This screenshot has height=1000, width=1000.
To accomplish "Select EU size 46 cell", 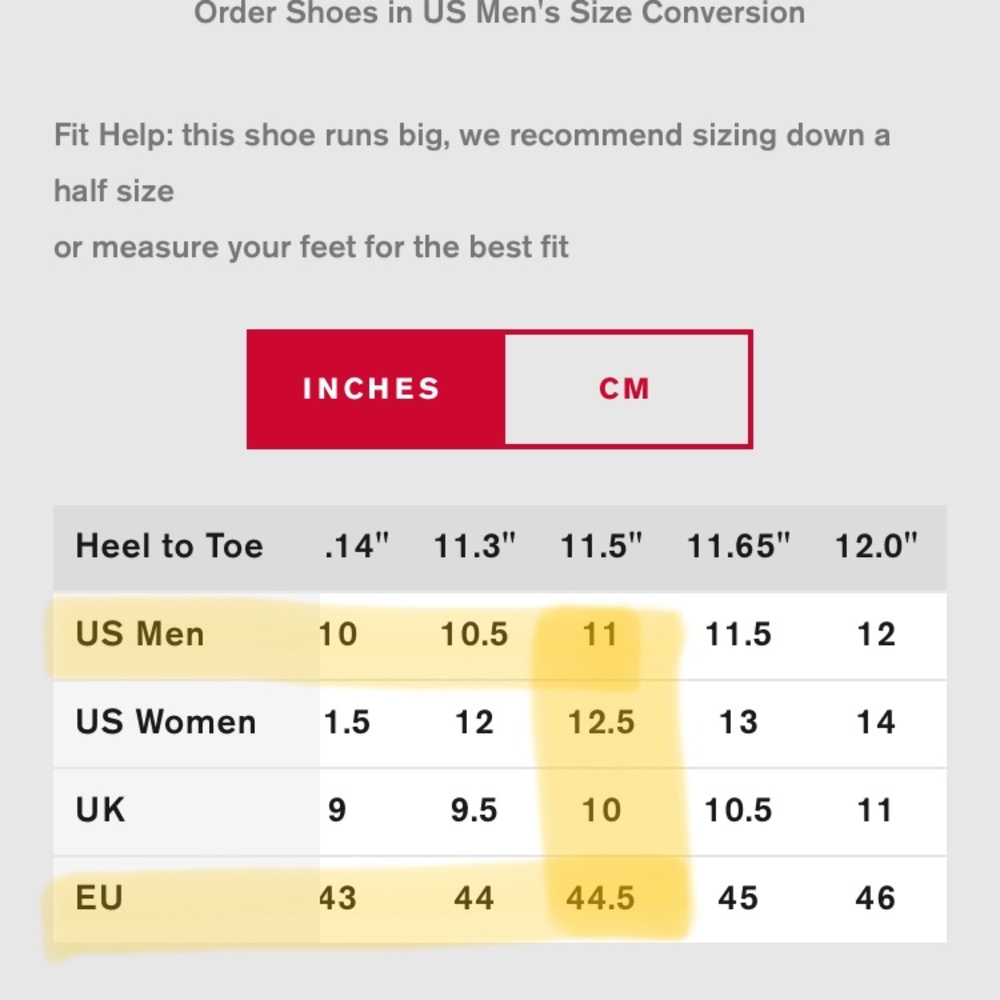I will pyautogui.click(x=875, y=899).
